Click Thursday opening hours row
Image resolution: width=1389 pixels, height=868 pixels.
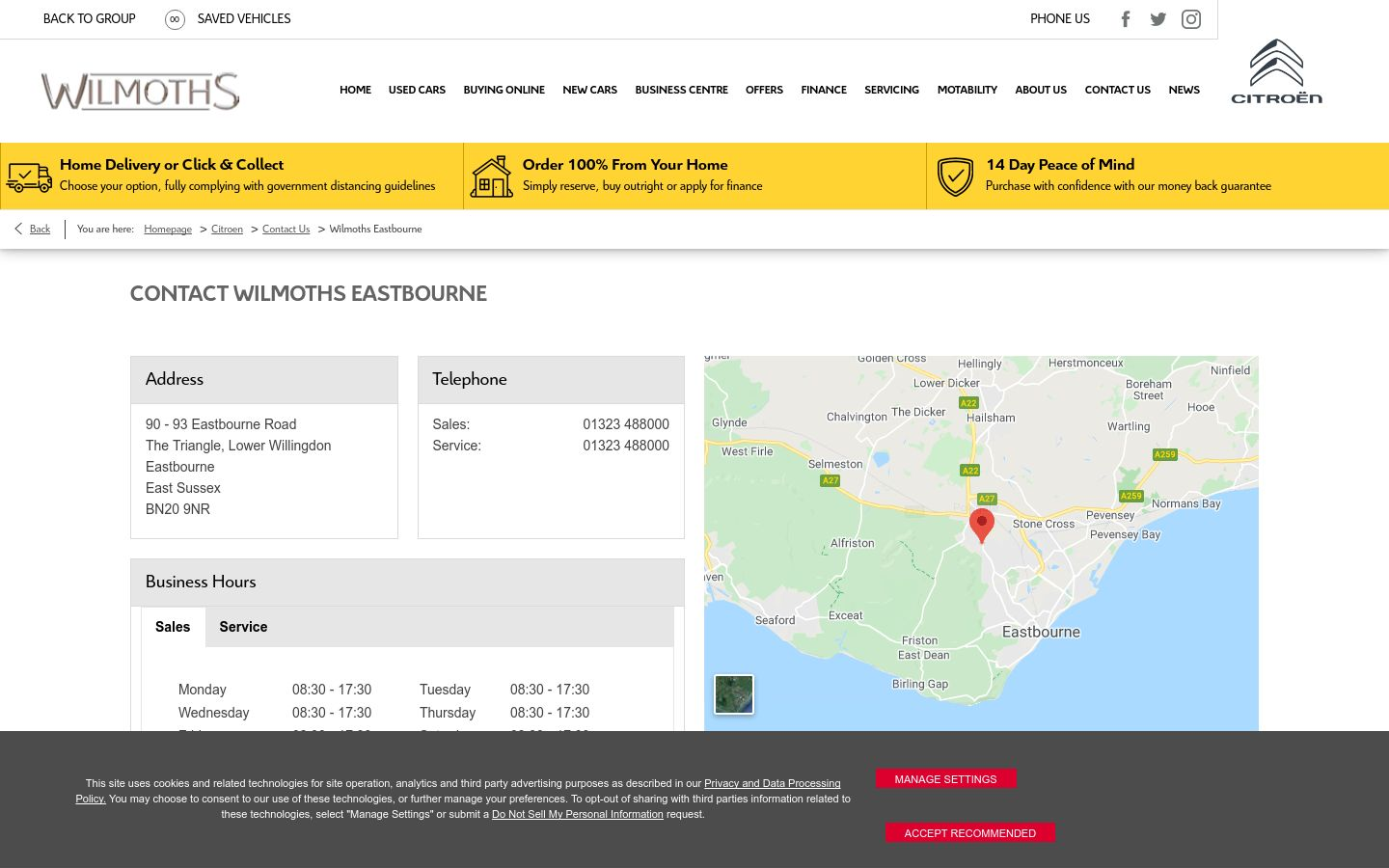click(x=504, y=713)
